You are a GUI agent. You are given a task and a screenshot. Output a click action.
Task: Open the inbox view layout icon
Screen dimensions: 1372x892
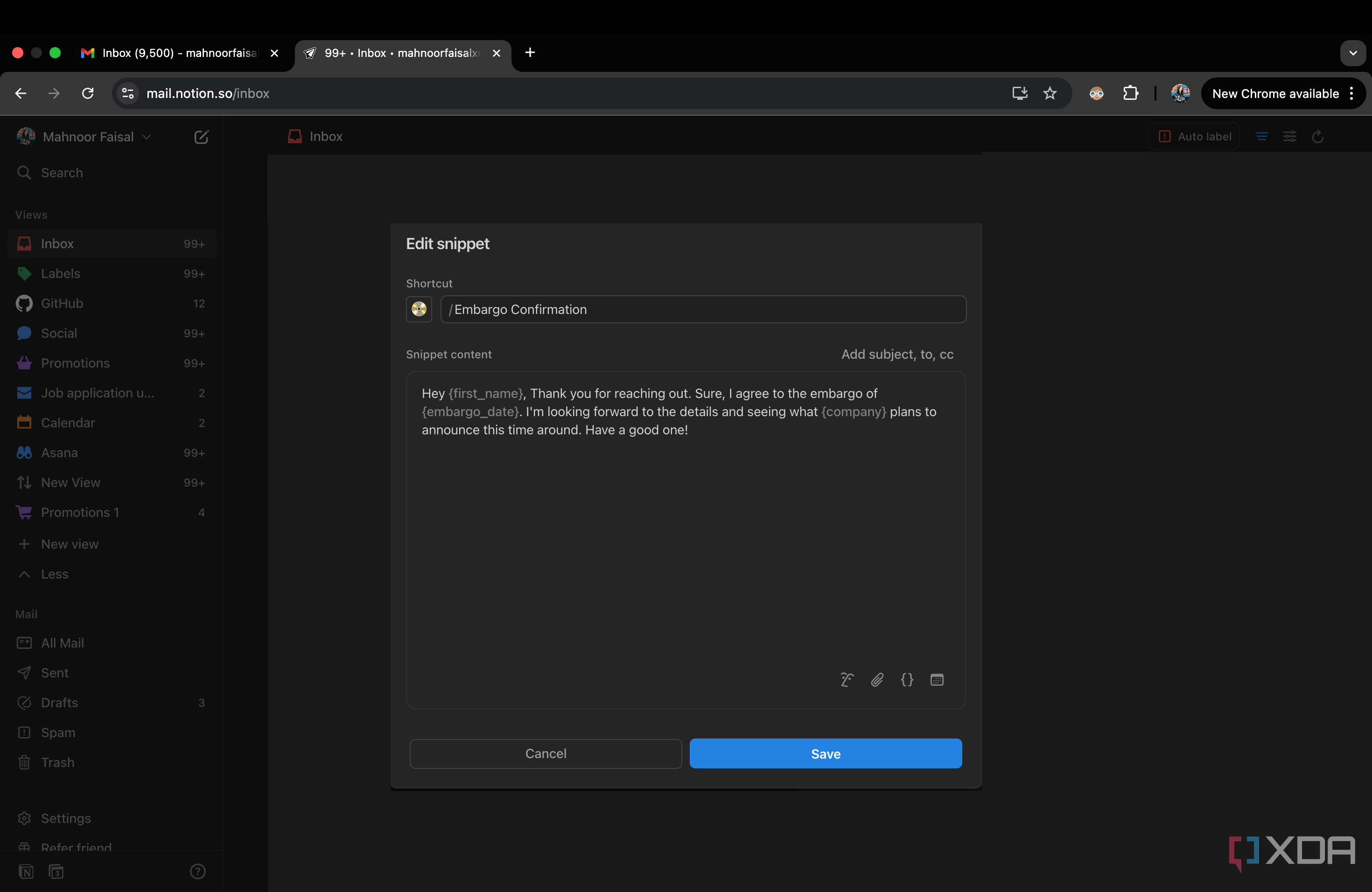point(1261,137)
